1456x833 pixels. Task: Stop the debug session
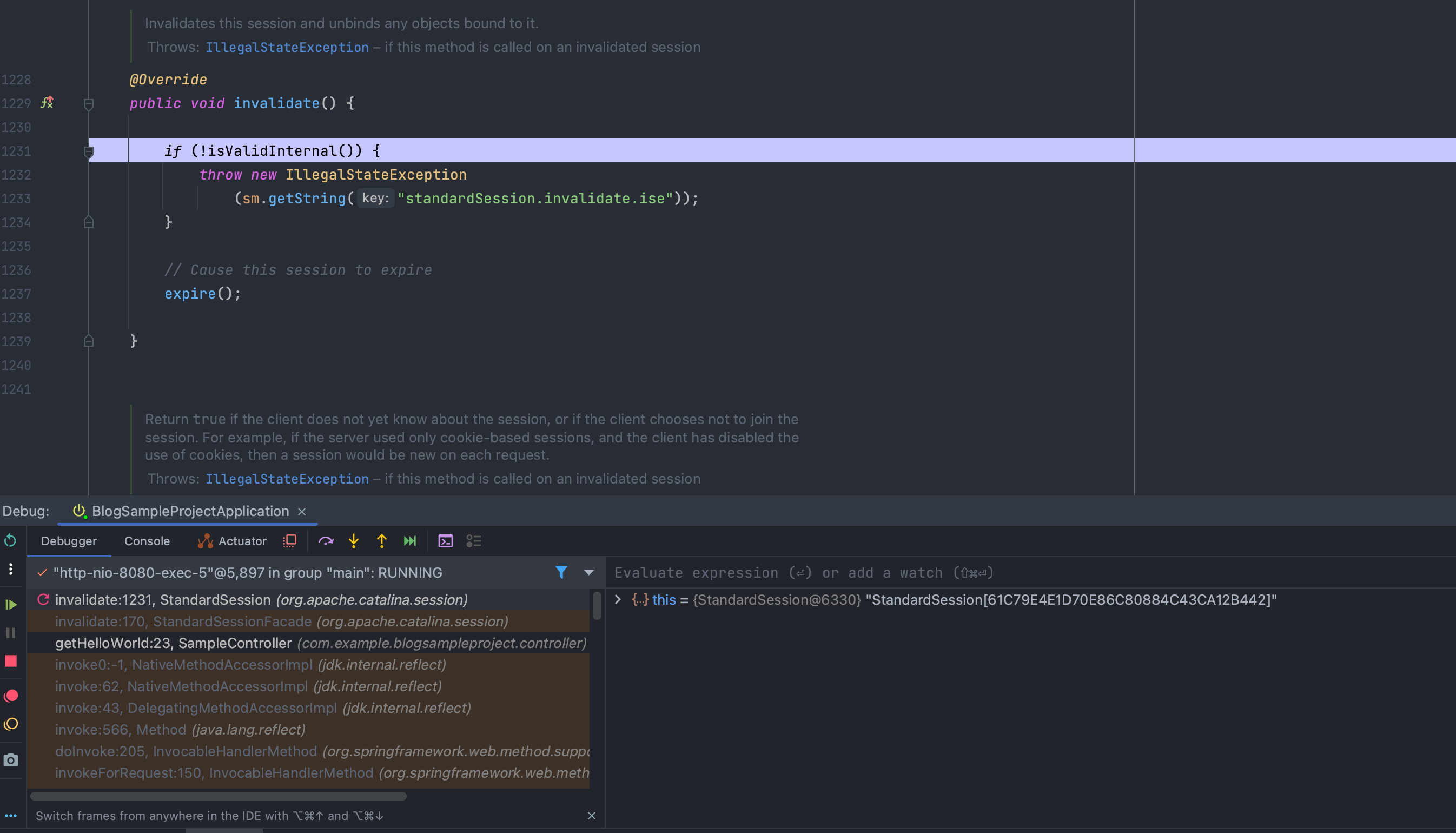coord(10,662)
